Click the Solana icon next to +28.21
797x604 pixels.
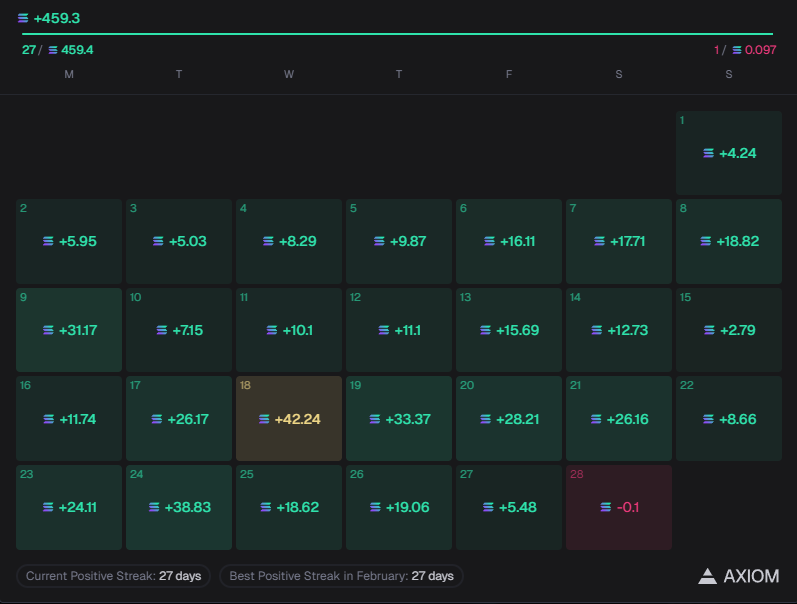(x=485, y=419)
